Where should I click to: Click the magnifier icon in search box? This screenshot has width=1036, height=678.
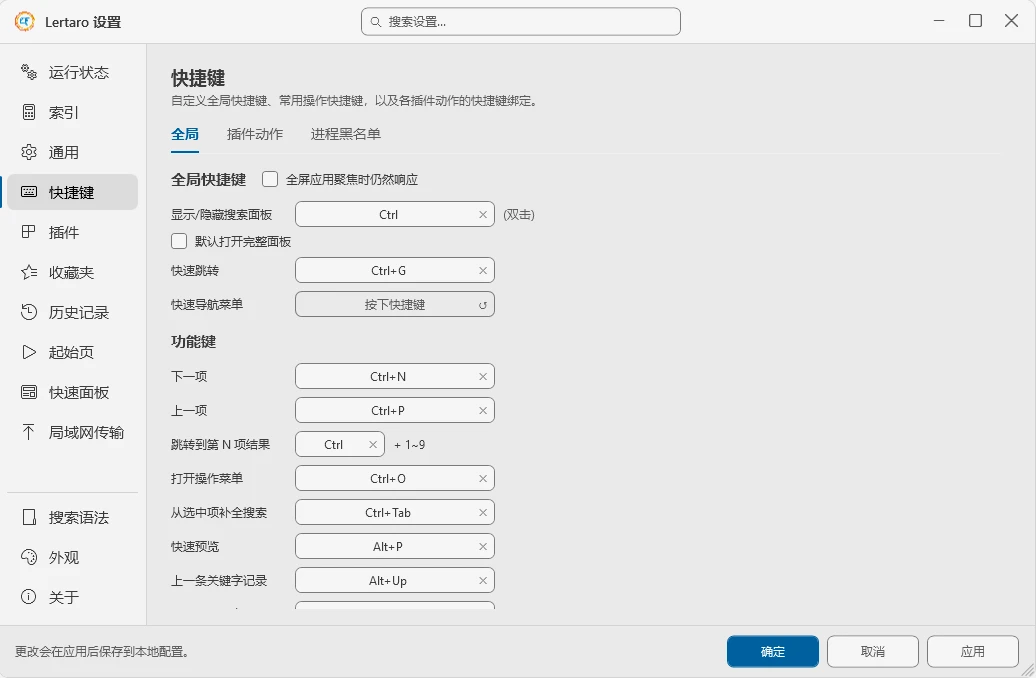pos(375,22)
